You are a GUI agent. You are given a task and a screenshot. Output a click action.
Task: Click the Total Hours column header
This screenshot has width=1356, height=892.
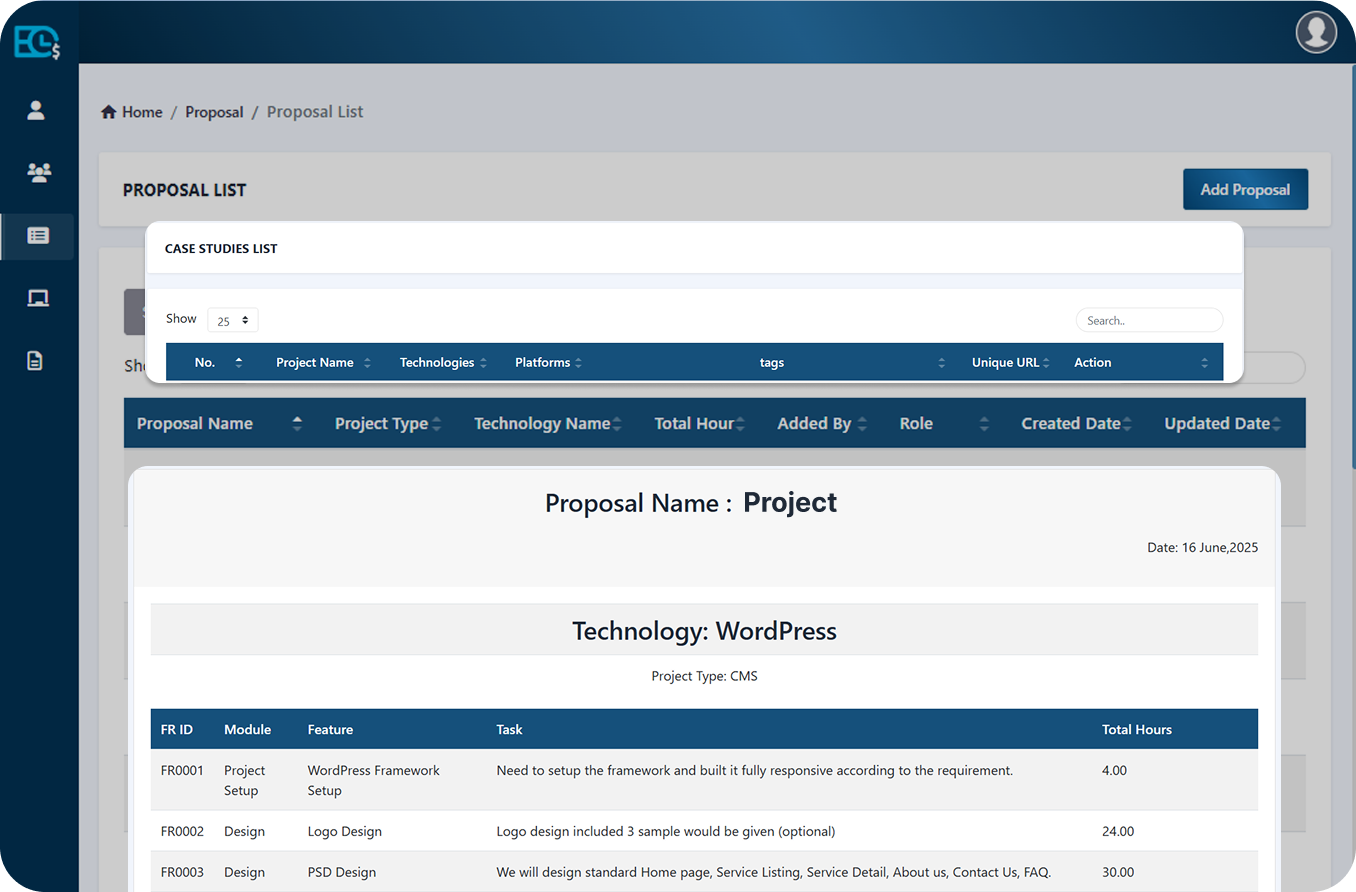click(1137, 729)
